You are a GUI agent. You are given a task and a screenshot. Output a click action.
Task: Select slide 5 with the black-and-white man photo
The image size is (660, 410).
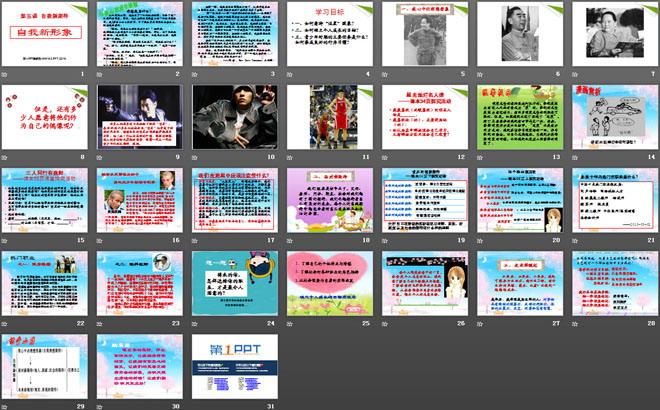pyautogui.click(x=423, y=36)
